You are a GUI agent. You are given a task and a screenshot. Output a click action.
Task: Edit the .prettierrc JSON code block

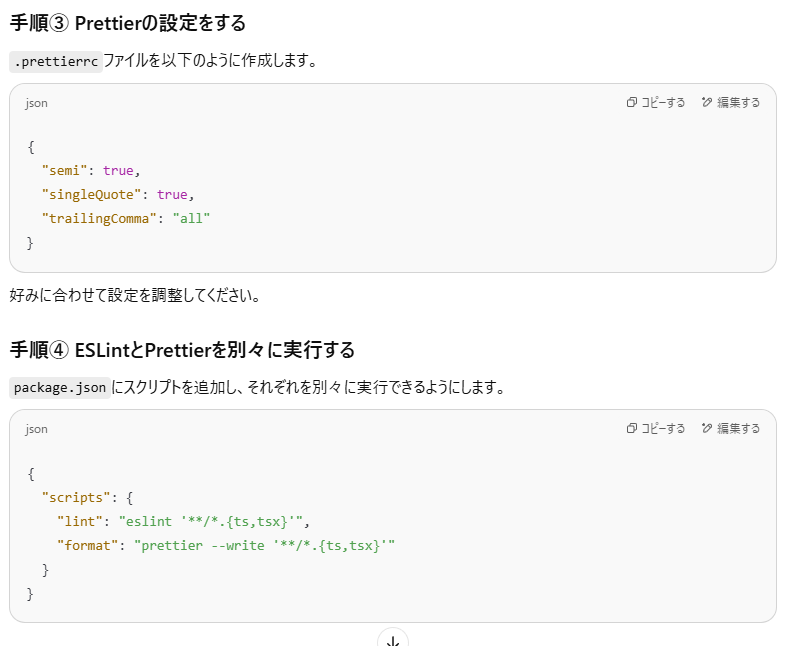point(731,102)
